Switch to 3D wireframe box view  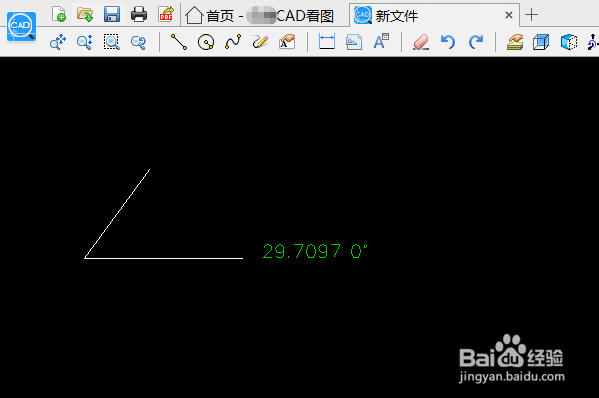541,42
